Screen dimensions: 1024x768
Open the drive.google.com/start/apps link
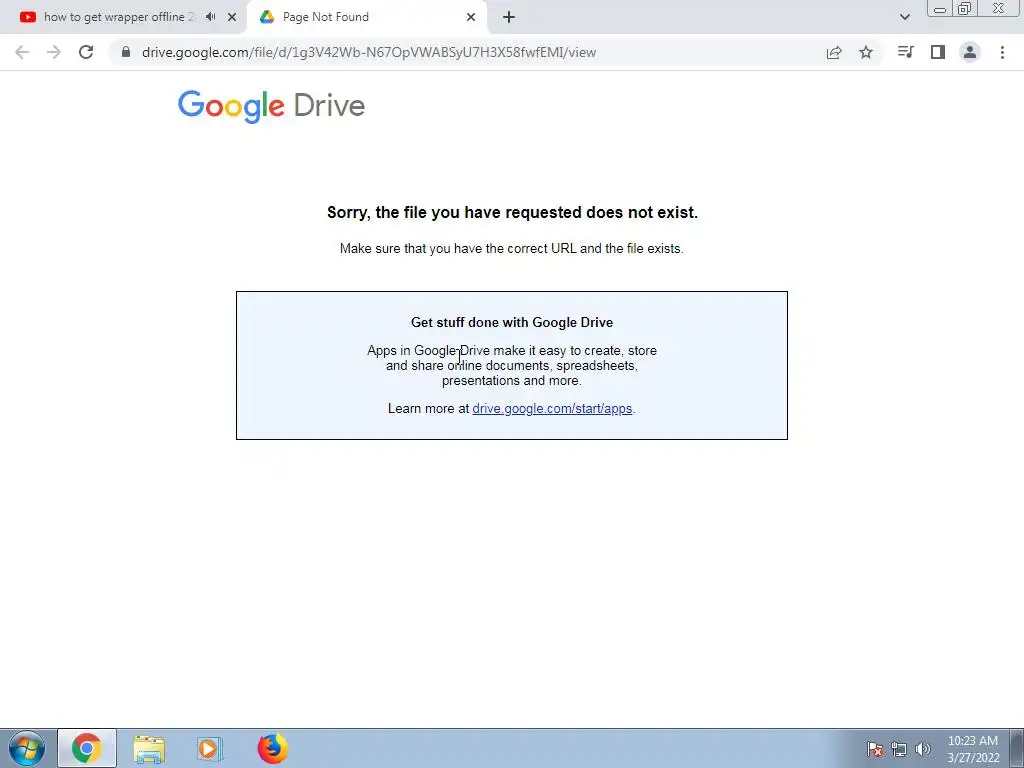tap(552, 408)
